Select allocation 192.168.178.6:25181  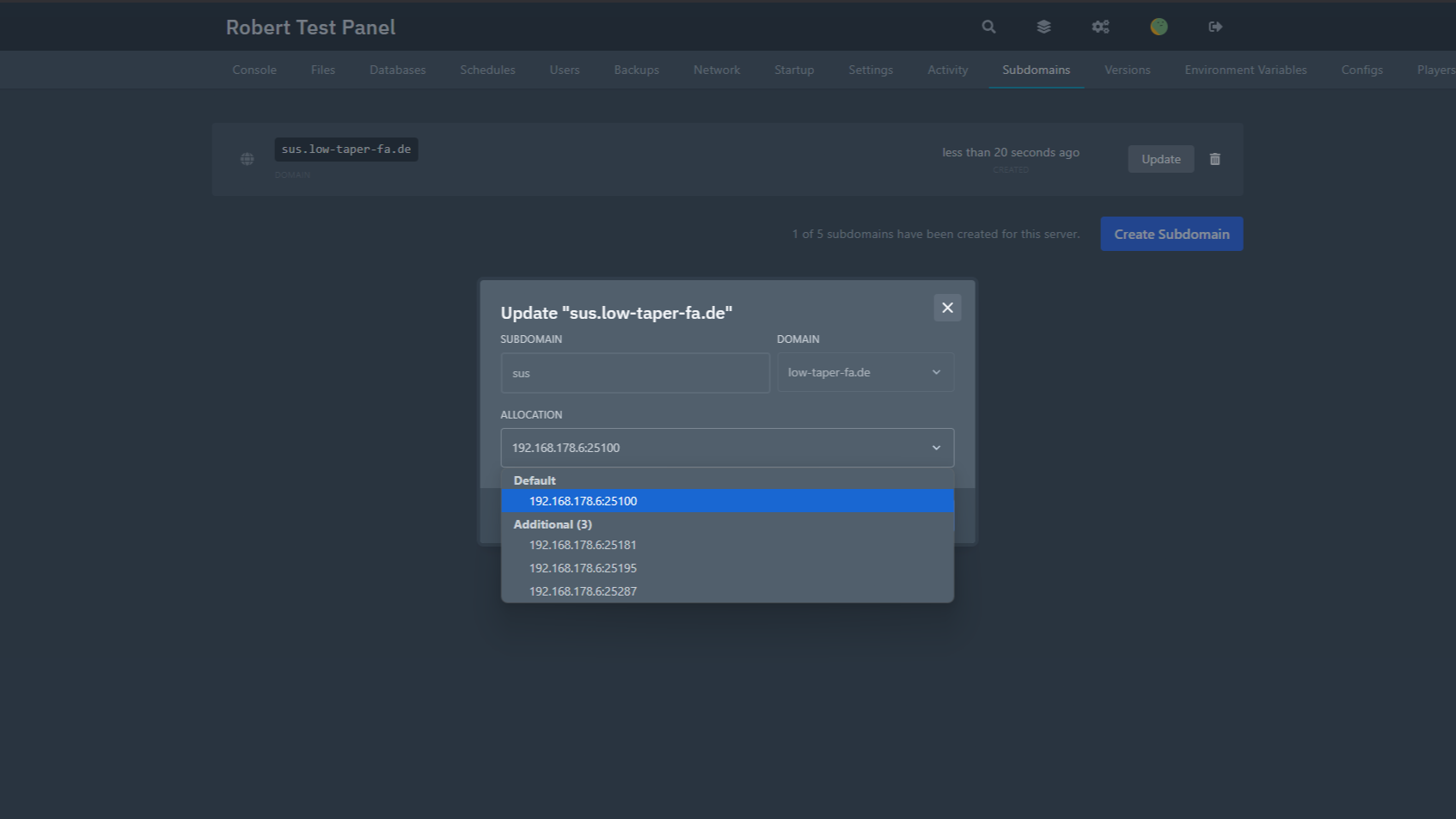click(x=583, y=545)
